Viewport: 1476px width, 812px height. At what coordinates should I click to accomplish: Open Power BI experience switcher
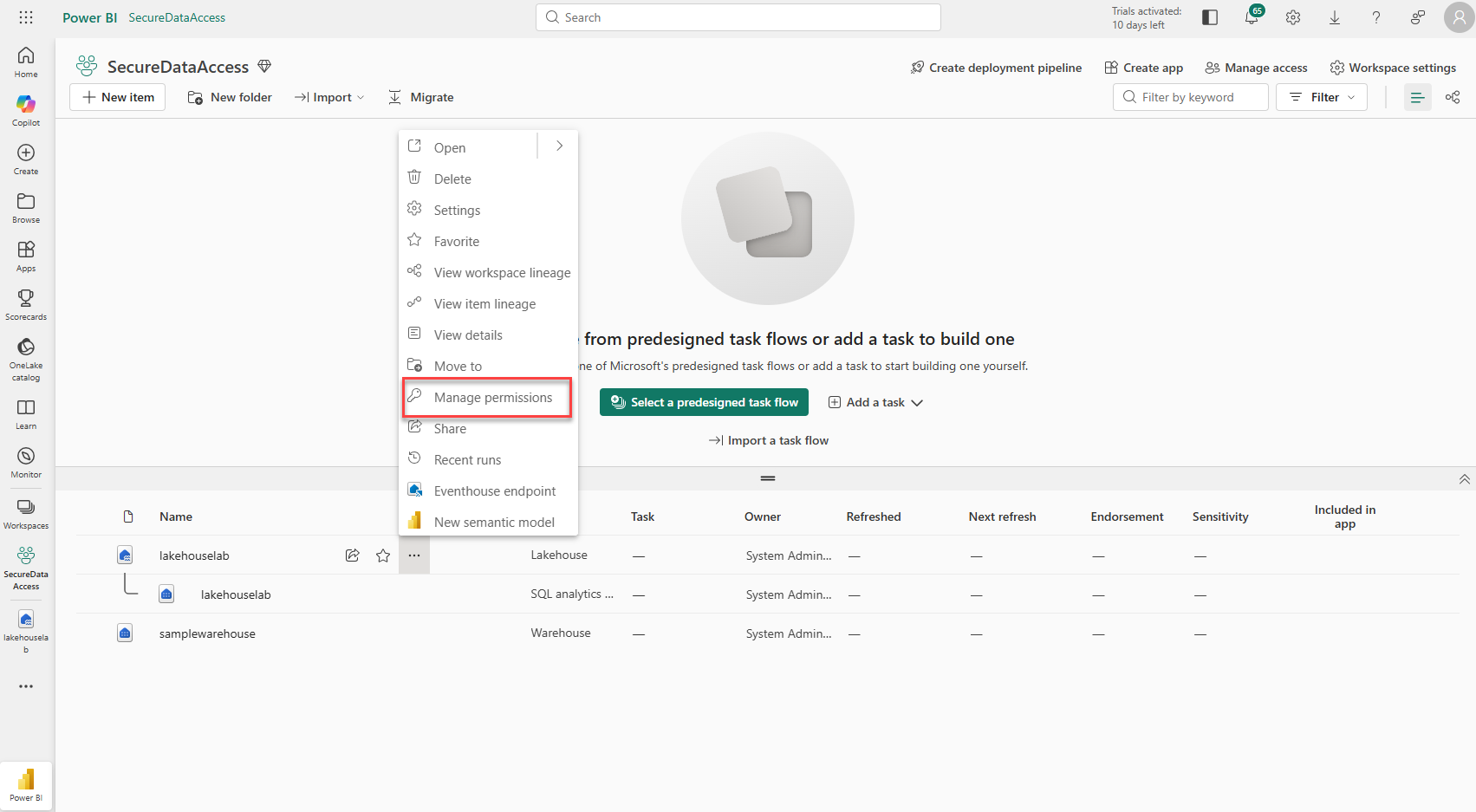tap(26, 785)
